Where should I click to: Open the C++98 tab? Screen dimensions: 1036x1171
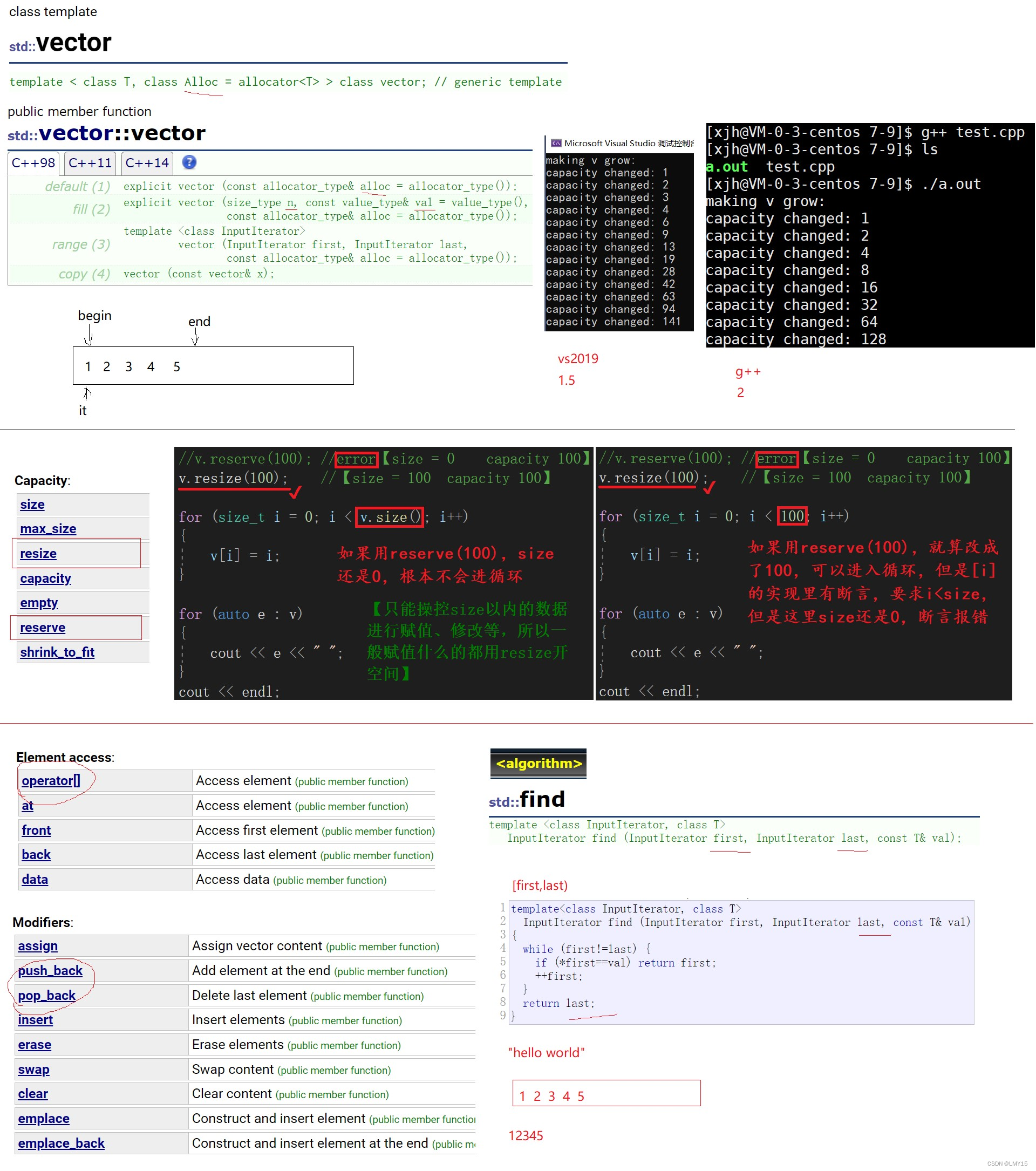(33, 163)
